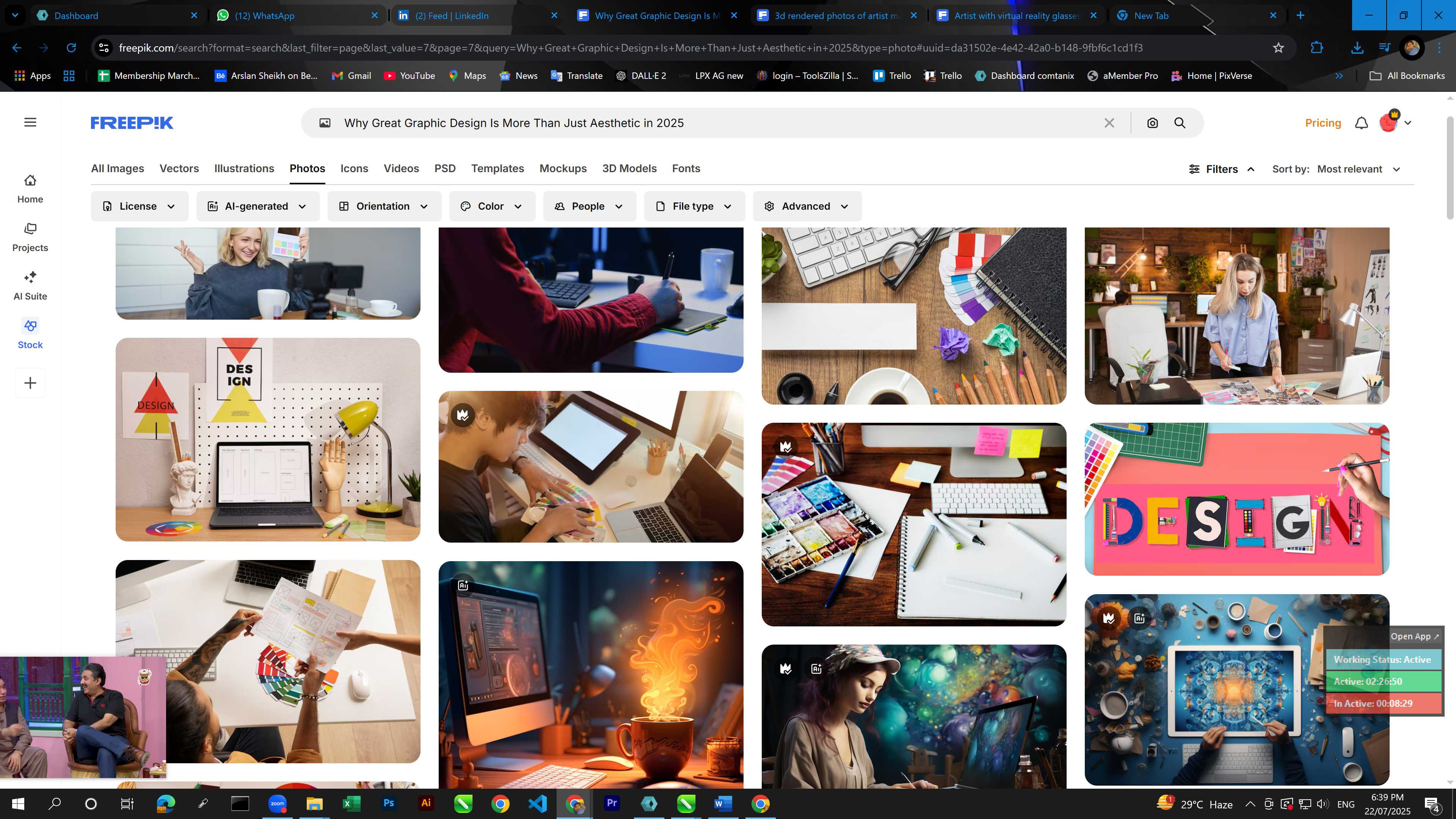Open the tab search dropdown arrow
1456x819 pixels.
click(15, 15)
